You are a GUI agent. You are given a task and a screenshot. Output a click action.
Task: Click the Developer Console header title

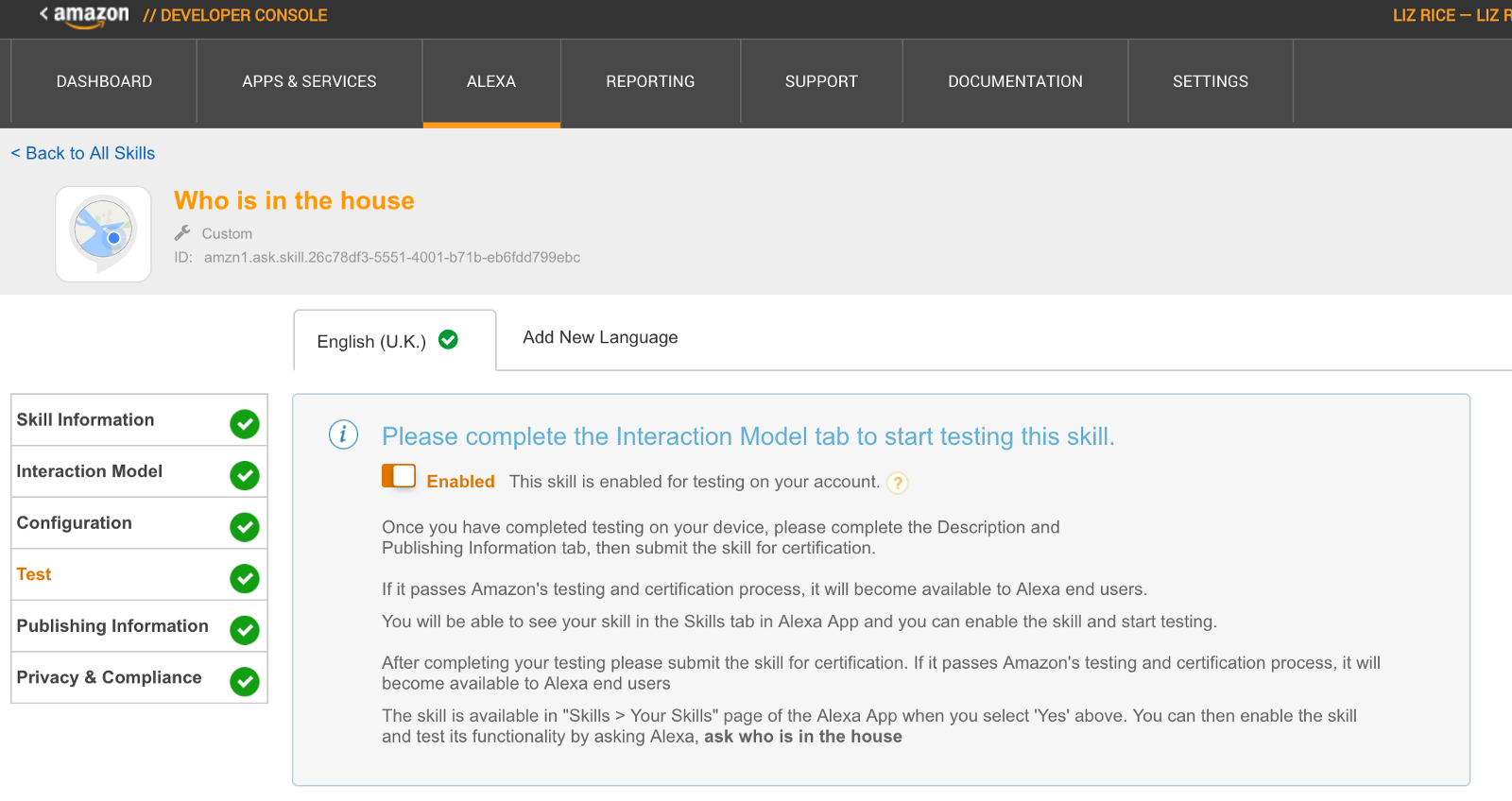(235, 16)
